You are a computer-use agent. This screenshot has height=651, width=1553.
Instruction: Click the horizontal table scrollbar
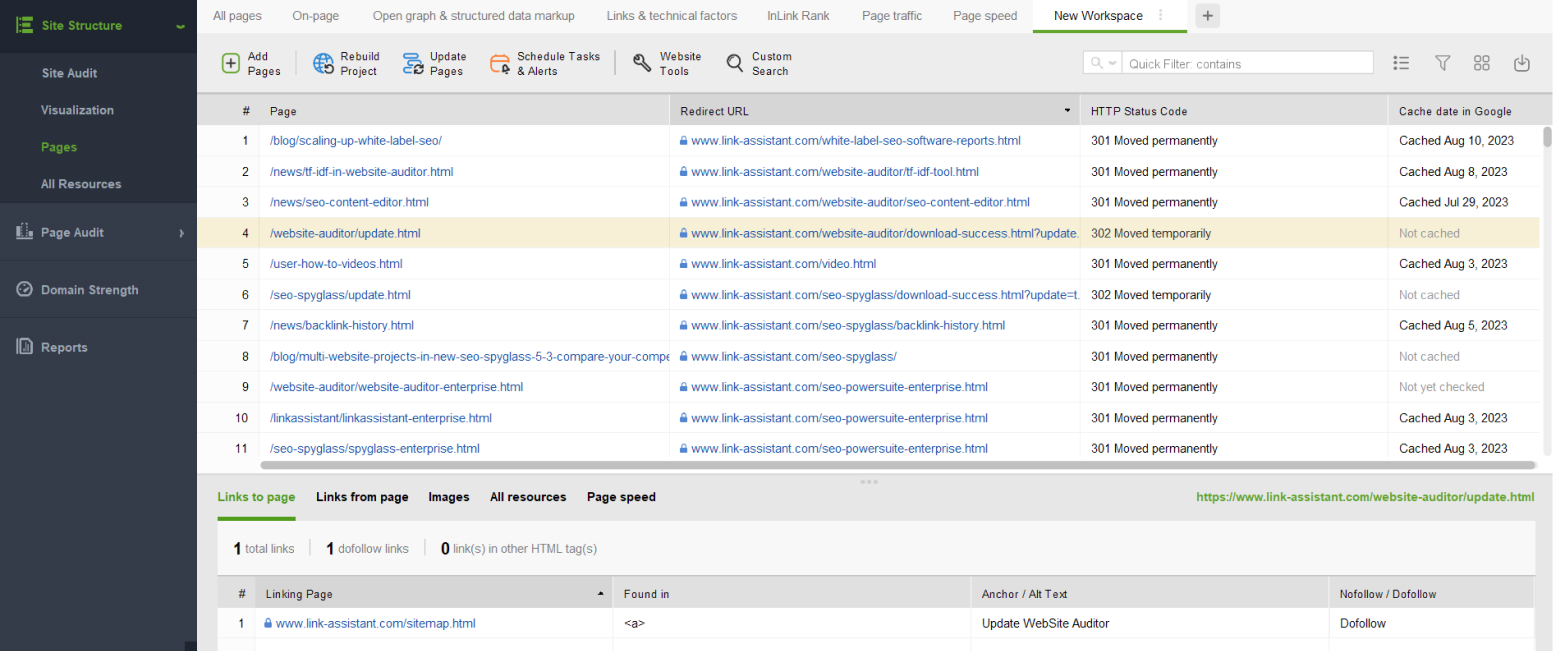coord(897,465)
